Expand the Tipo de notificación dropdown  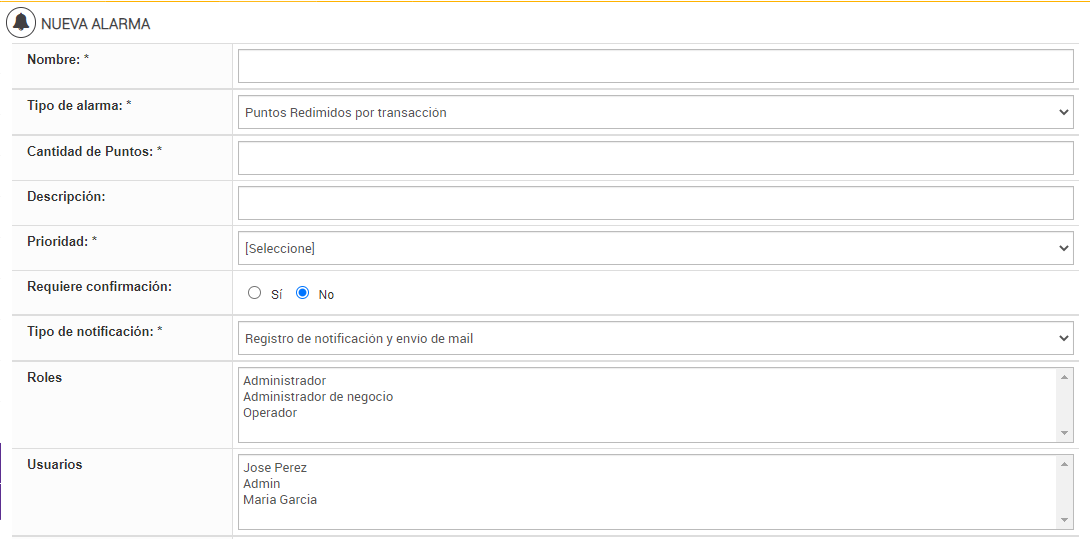click(655, 339)
